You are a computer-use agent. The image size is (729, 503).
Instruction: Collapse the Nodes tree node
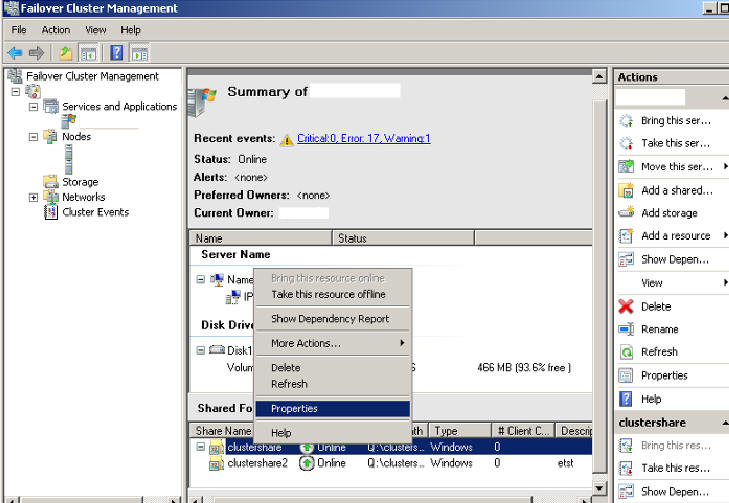33,137
